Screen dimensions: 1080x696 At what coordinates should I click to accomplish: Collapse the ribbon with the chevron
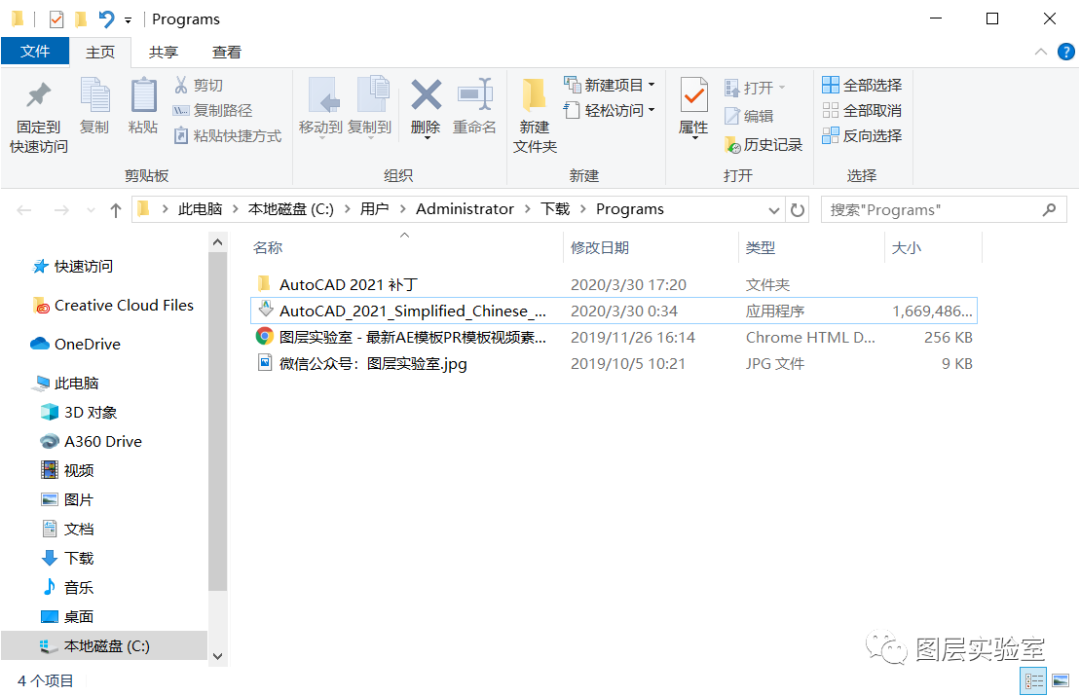coord(1041,52)
